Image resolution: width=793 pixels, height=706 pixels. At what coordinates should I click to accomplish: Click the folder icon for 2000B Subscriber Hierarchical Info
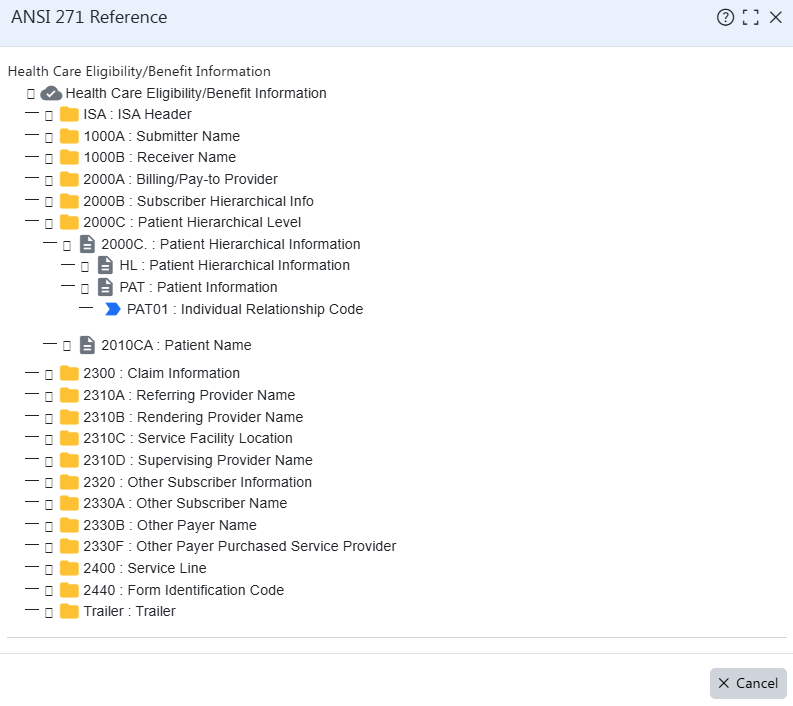pos(69,201)
